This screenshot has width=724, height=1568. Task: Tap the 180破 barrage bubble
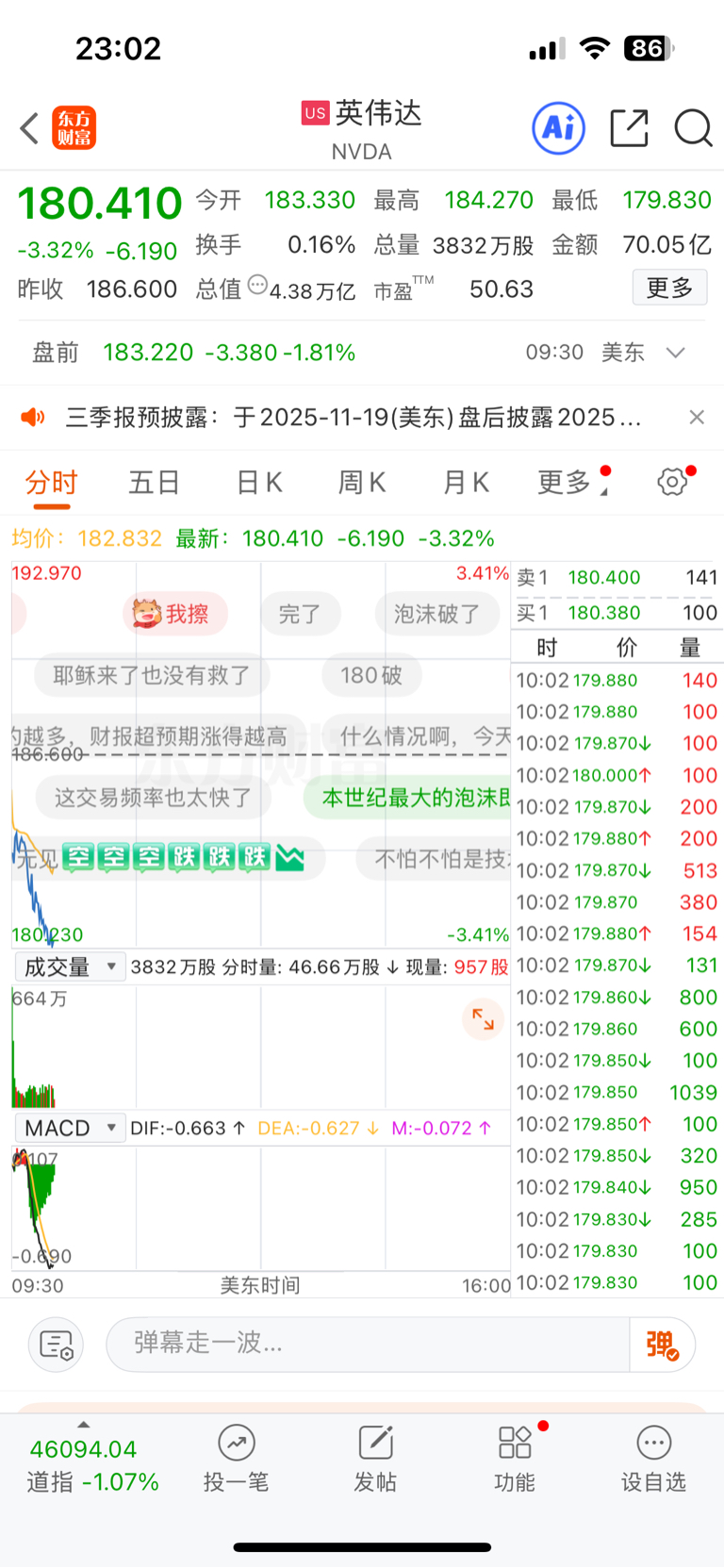[x=370, y=675]
